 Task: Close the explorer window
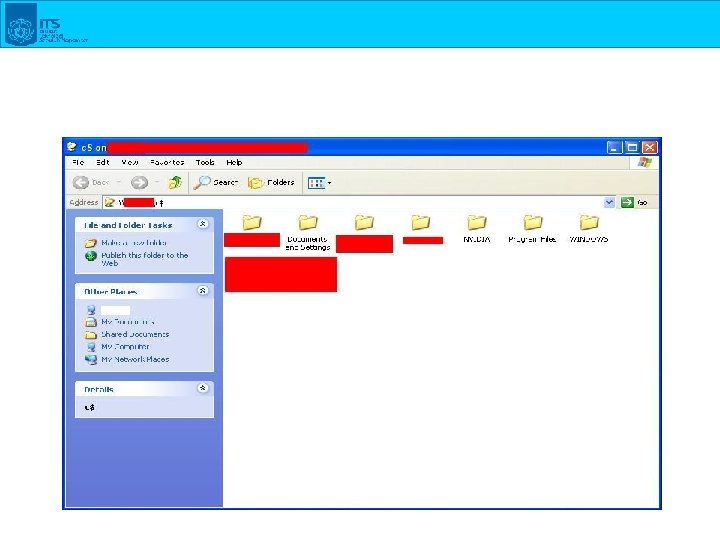click(649, 147)
